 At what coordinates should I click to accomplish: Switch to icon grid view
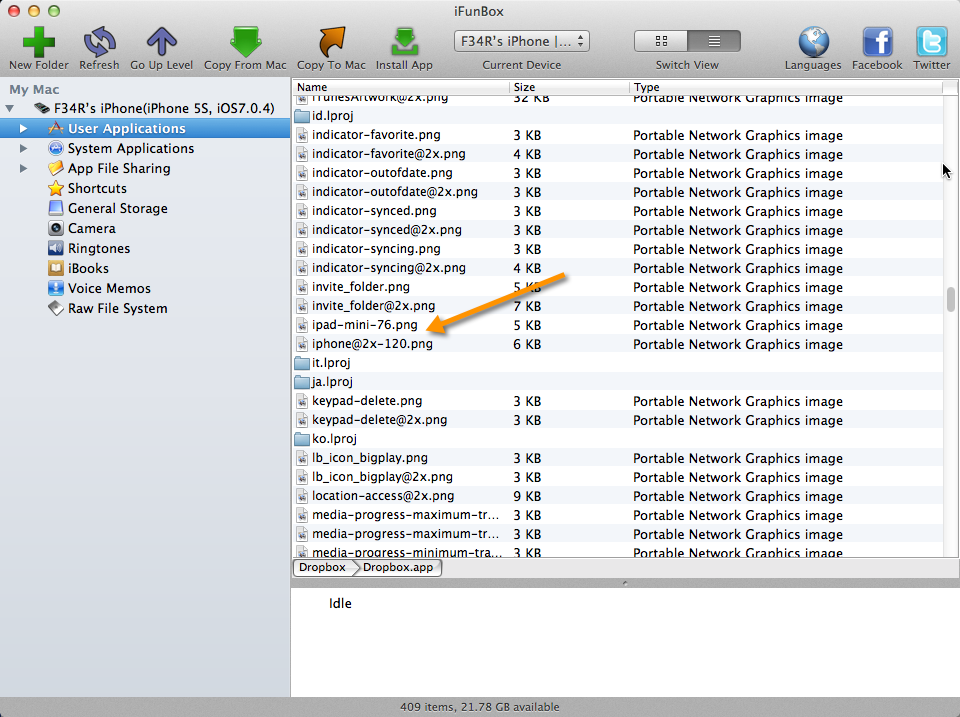point(661,41)
